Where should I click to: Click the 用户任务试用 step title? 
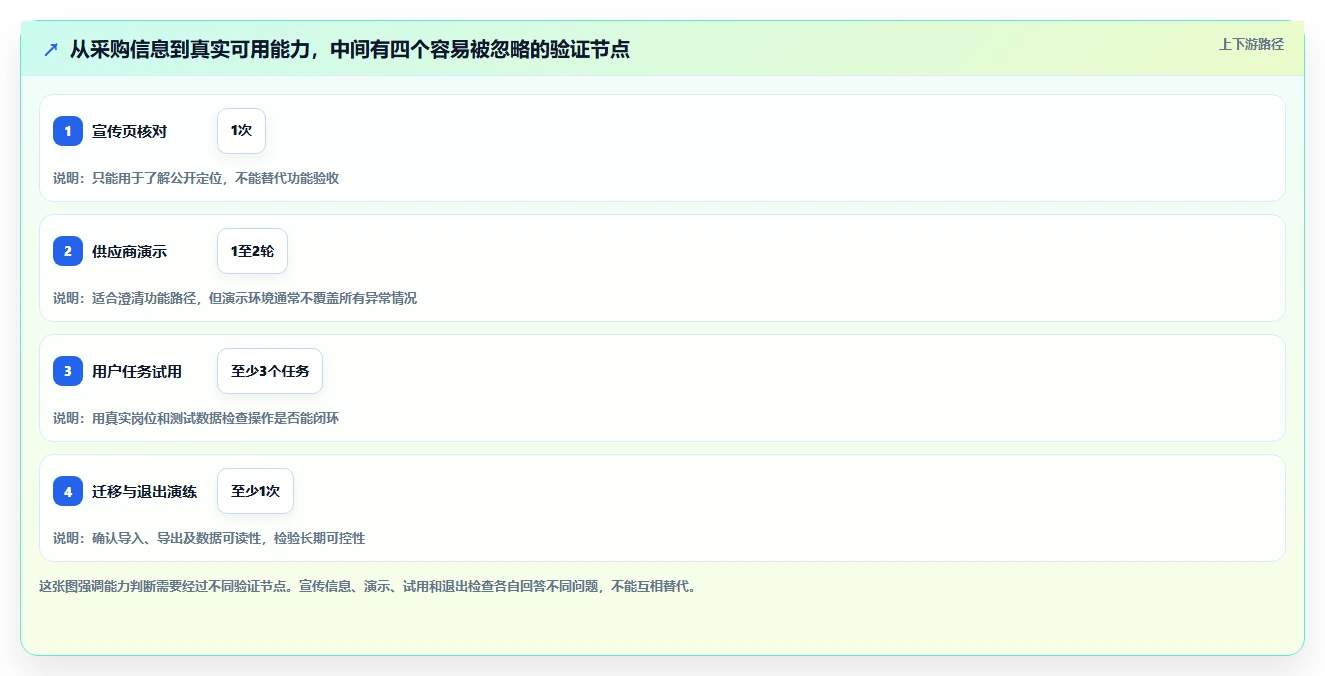tap(137, 371)
